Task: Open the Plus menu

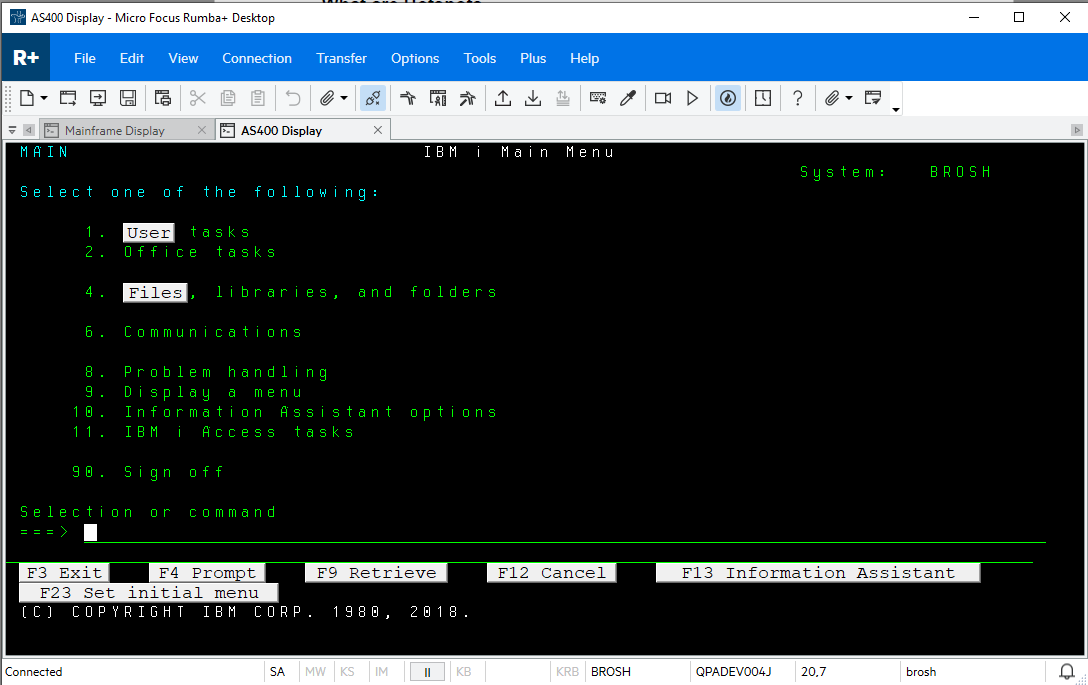Action: coord(533,58)
